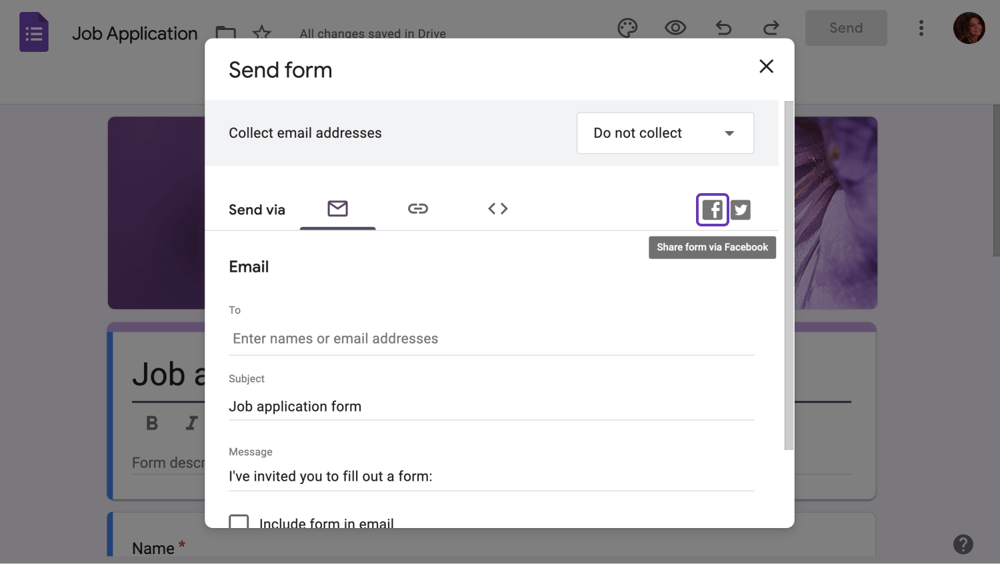Click the To email addresses field
1000x564 pixels.
pos(491,339)
